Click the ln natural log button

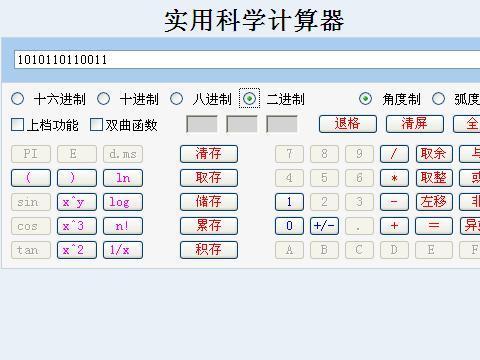[123, 178]
